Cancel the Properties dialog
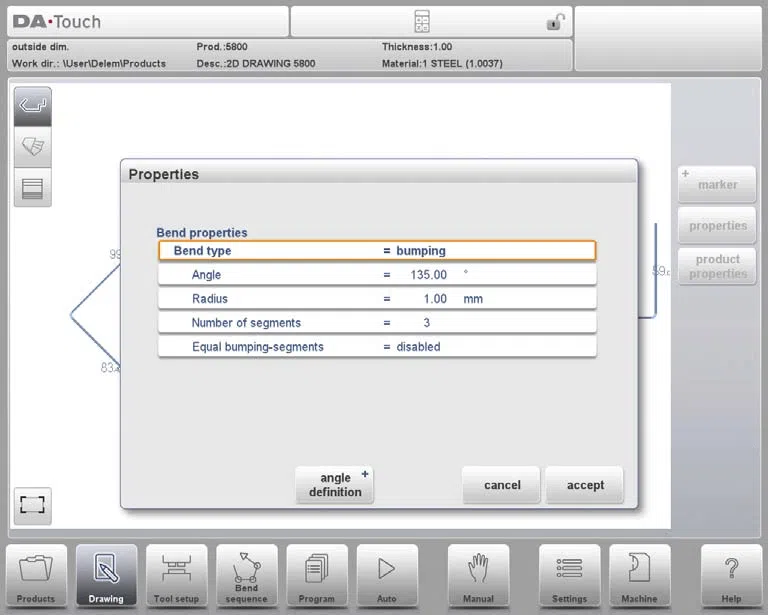 coord(502,485)
